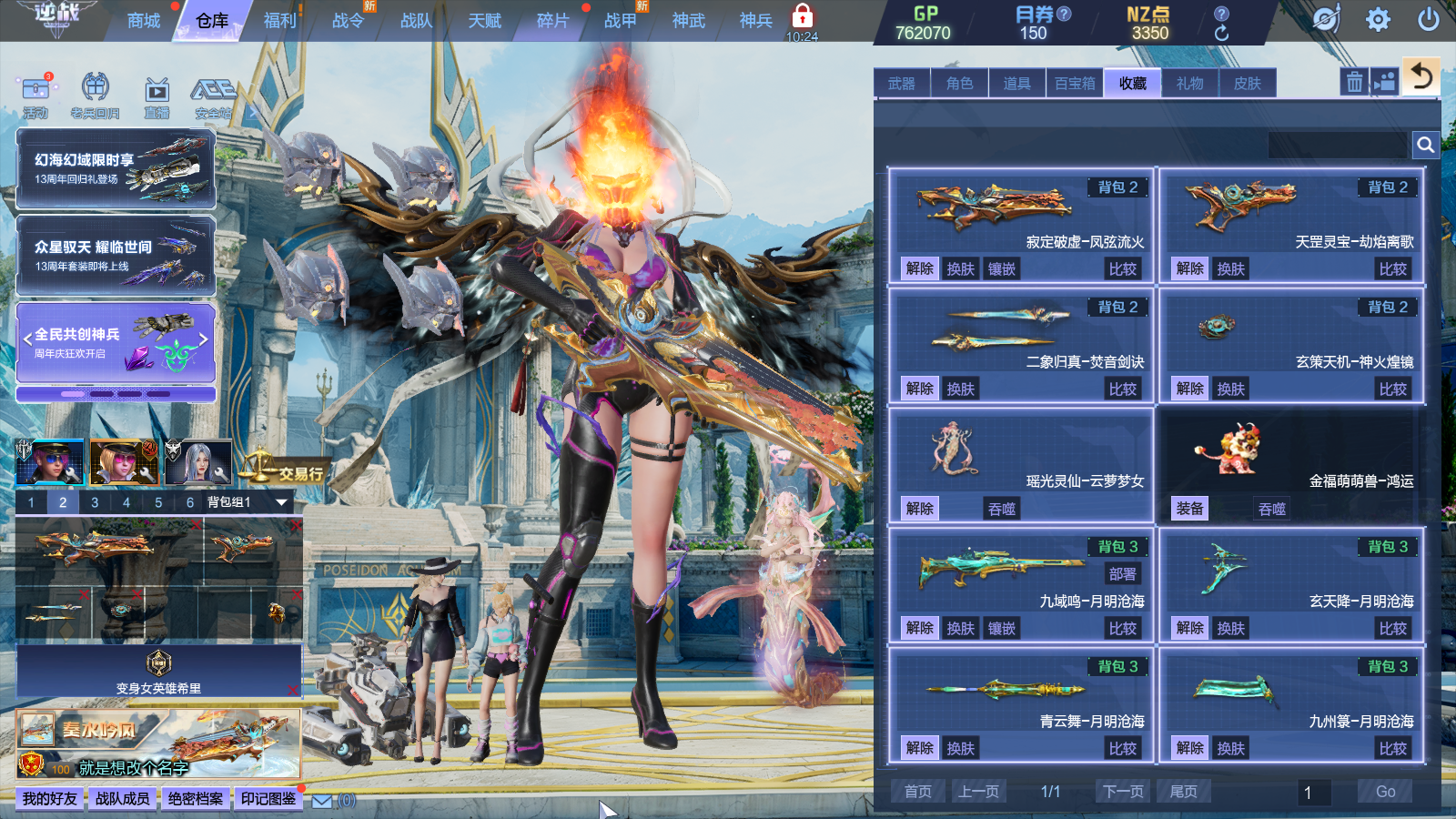Click the page number input field
The height and width of the screenshot is (819, 1456).
click(x=1315, y=793)
